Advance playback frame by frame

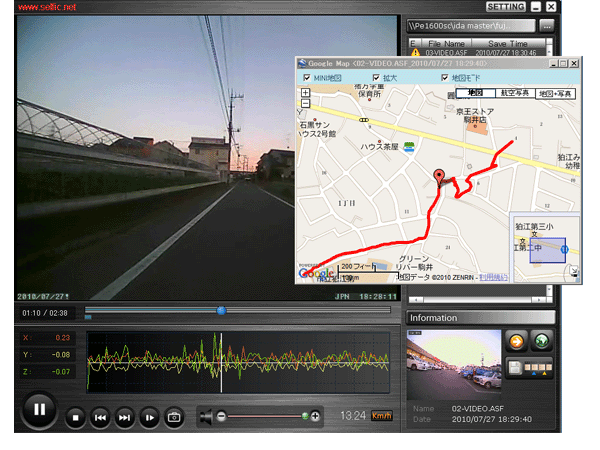(x=150, y=417)
